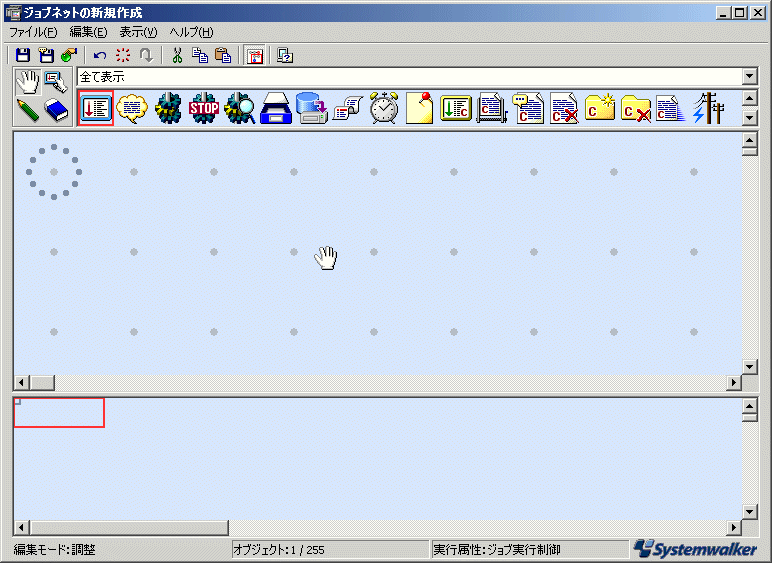The height and width of the screenshot is (563, 772).
Task: Open the ファイル(F) menu
Action: [33, 32]
